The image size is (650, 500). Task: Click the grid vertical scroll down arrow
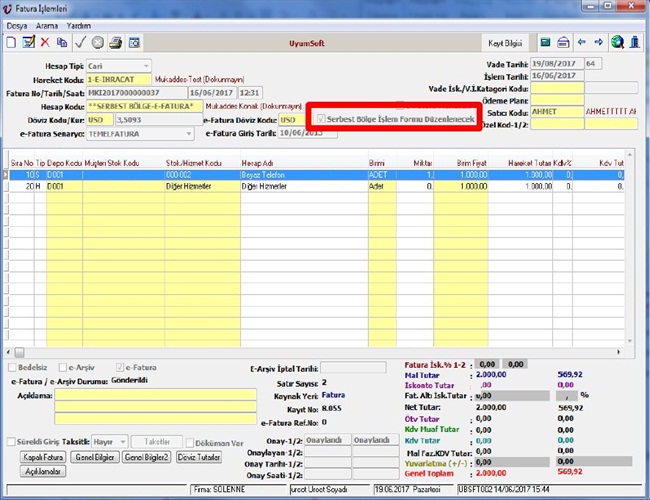630,342
